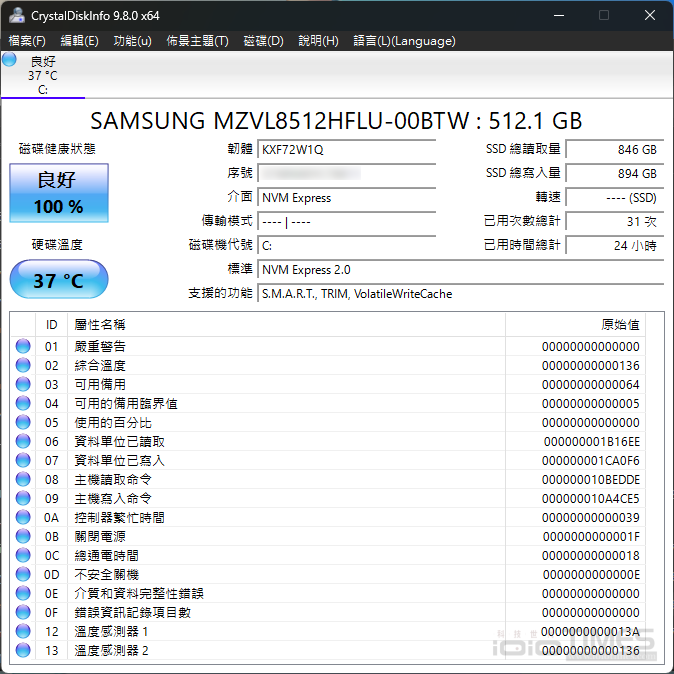Click the rotation rate value ---- (SSD)
Viewport: 674px width, 674px height.
tap(615, 198)
